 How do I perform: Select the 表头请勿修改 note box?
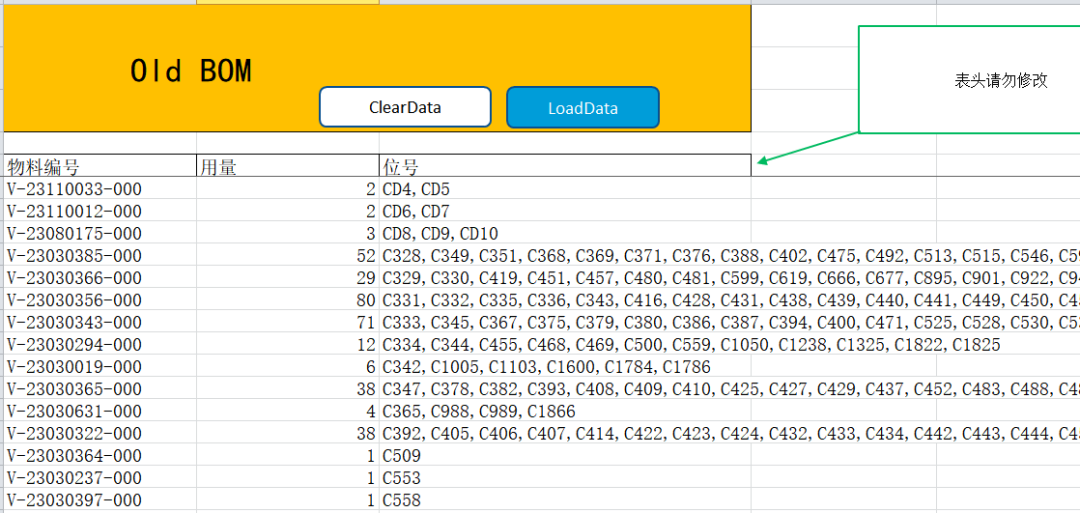969,80
